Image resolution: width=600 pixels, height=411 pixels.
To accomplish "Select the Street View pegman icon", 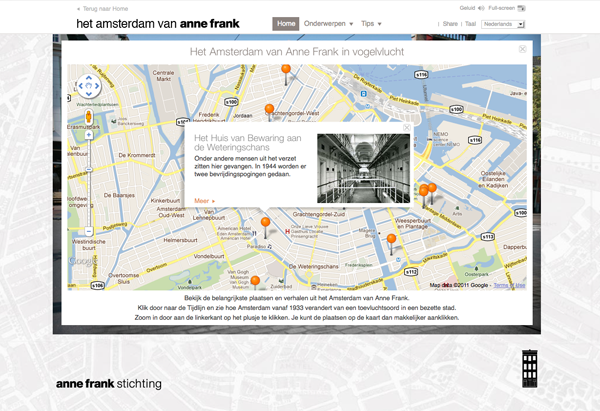I will [89, 116].
